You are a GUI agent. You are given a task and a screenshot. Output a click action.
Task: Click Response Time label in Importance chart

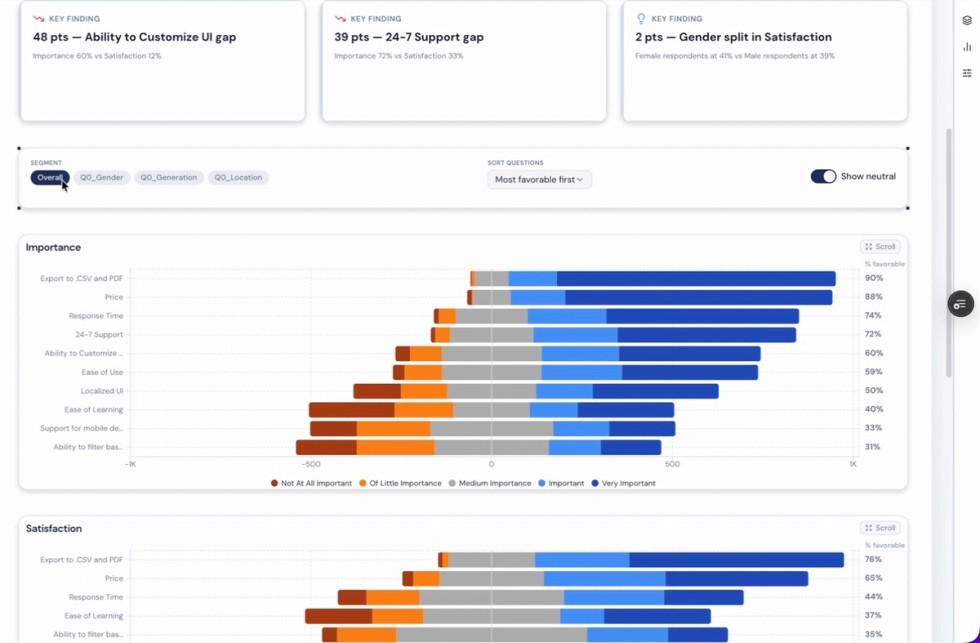coord(96,316)
